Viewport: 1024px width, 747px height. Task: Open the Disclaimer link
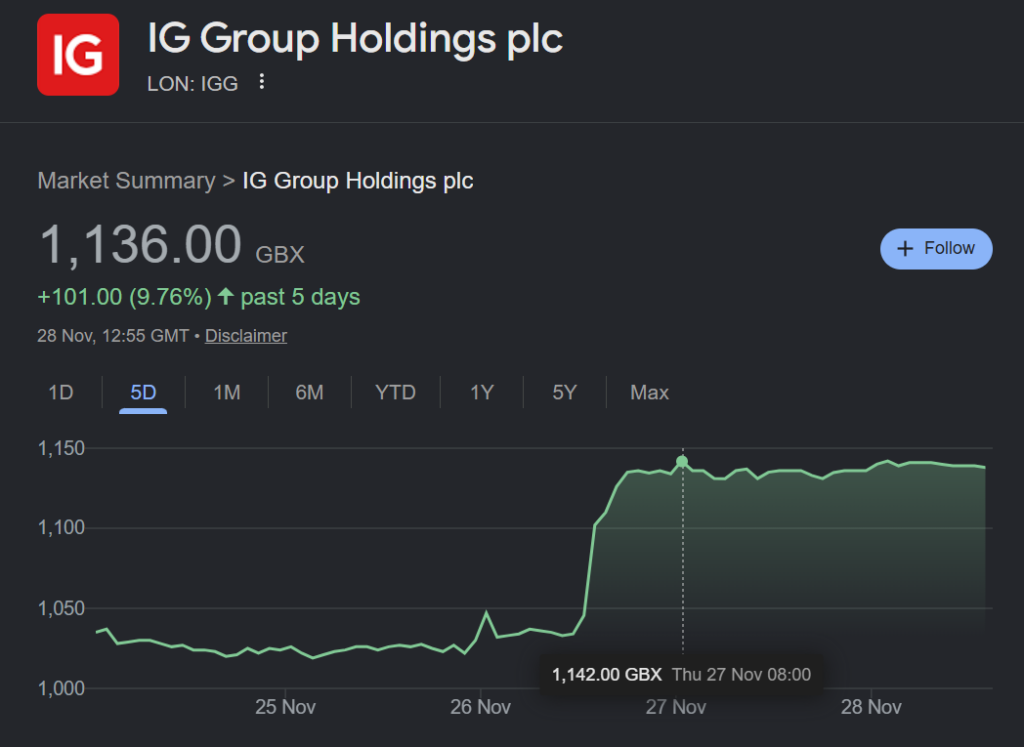pyautogui.click(x=245, y=336)
